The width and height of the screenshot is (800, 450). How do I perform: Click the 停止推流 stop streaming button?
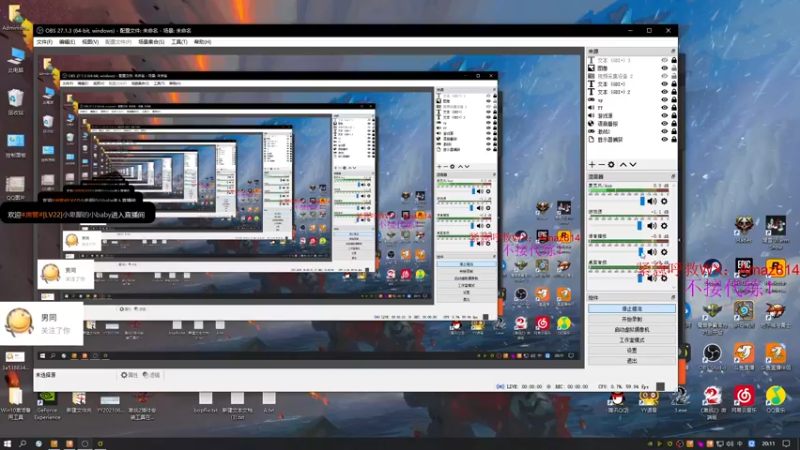tap(632, 309)
